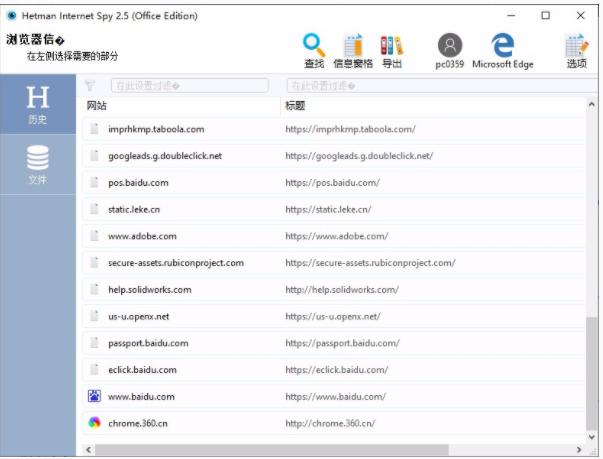This screenshot has width=603, height=459.
Task: Switch to the 文件 files tab
Action: point(38,166)
